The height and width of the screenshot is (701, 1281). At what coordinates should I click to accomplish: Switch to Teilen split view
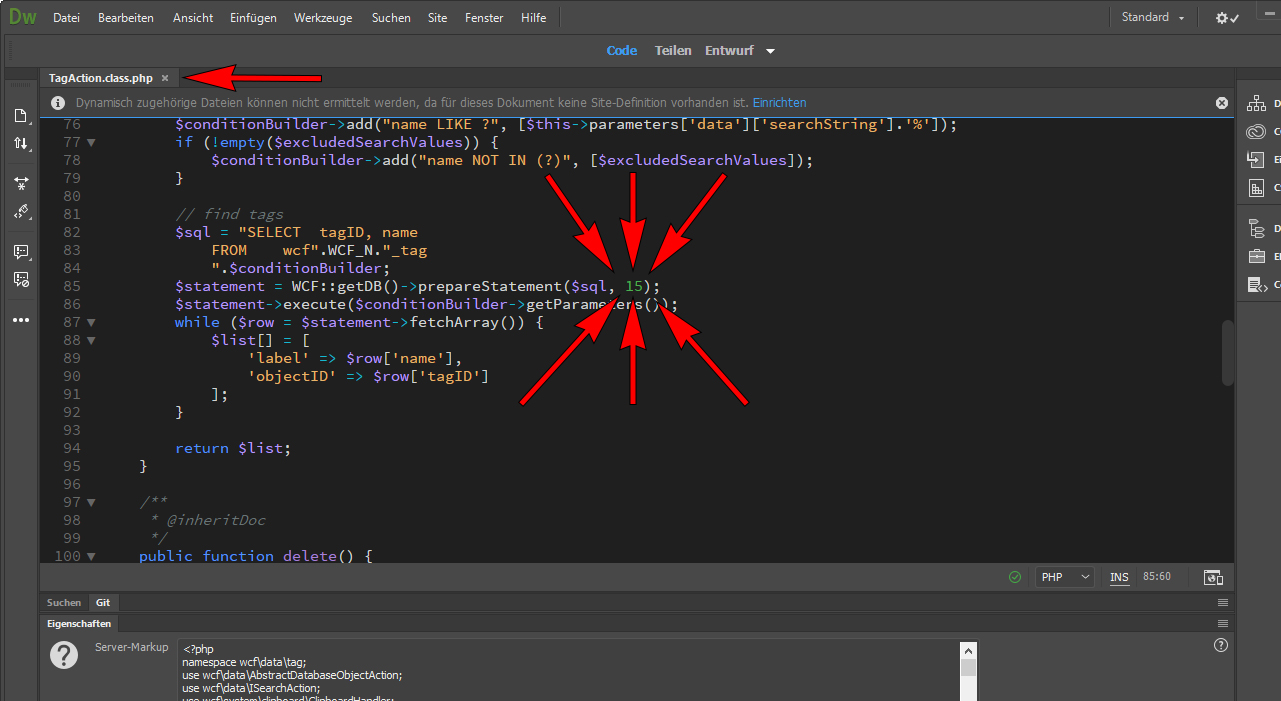(673, 51)
